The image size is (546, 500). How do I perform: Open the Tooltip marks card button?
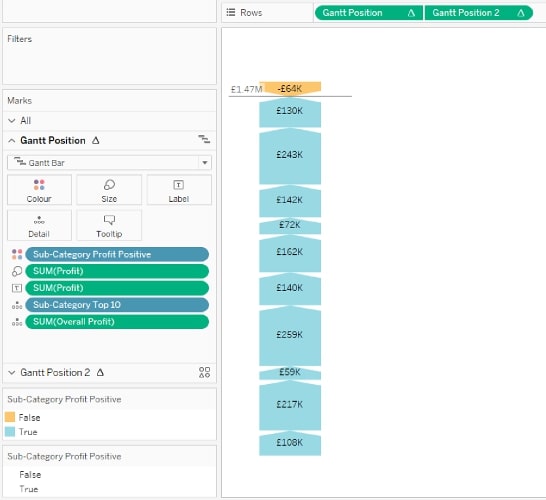pos(109,225)
